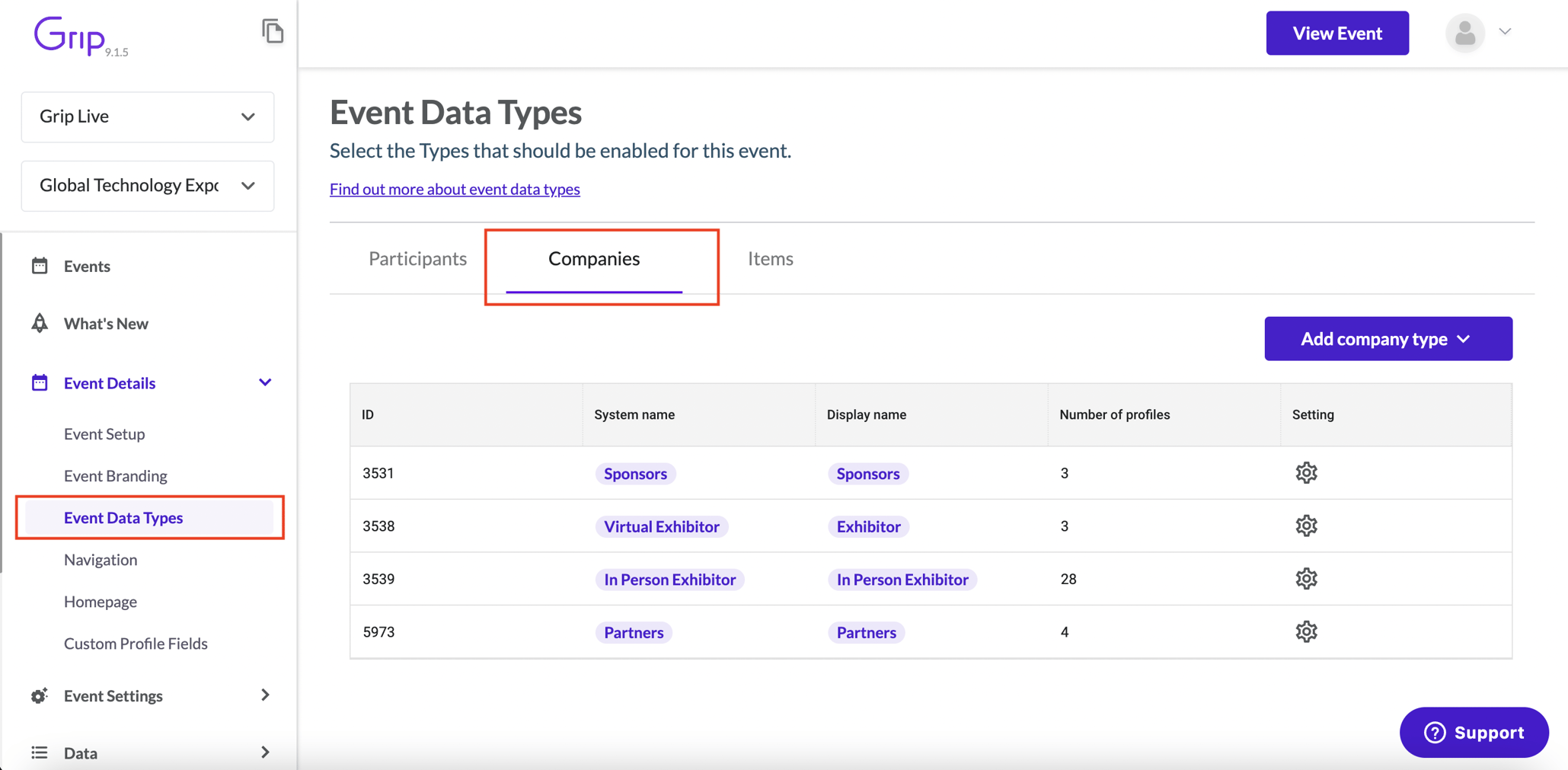Image resolution: width=1568 pixels, height=770 pixels.
Task: Open the Add company type dropdown
Action: click(1388, 338)
